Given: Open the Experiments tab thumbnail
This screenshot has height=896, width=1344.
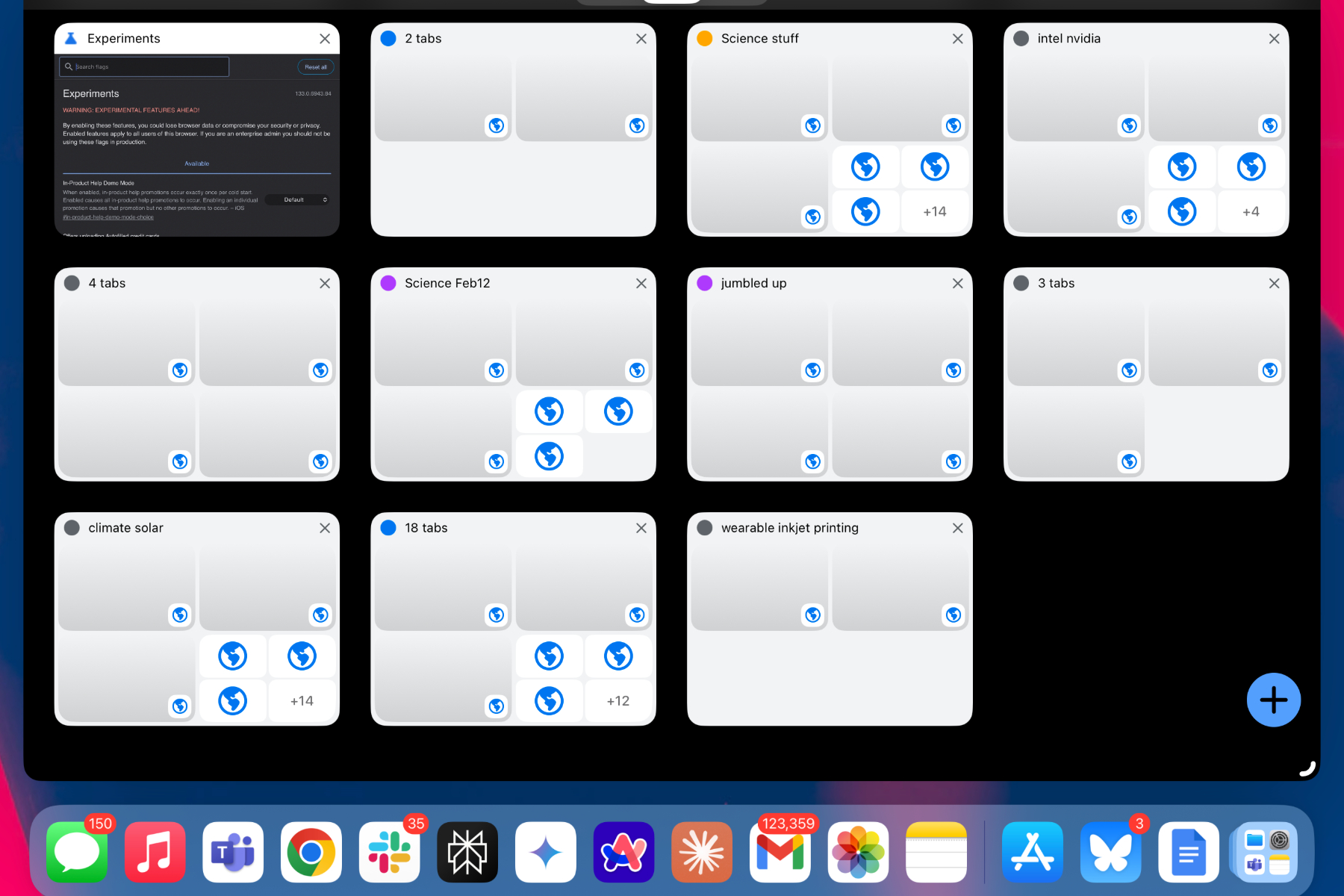Looking at the screenshot, I should pos(196,146).
